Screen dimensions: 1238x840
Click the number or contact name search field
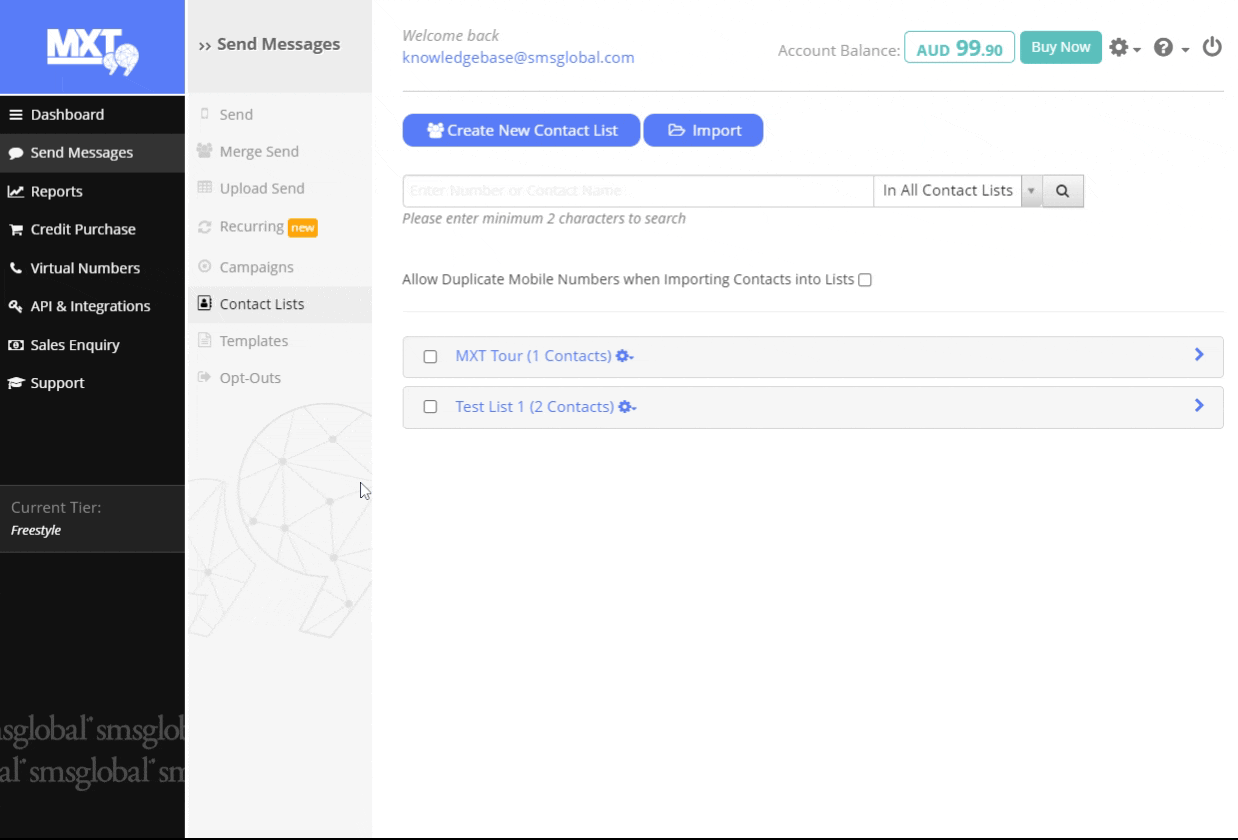(637, 191)
